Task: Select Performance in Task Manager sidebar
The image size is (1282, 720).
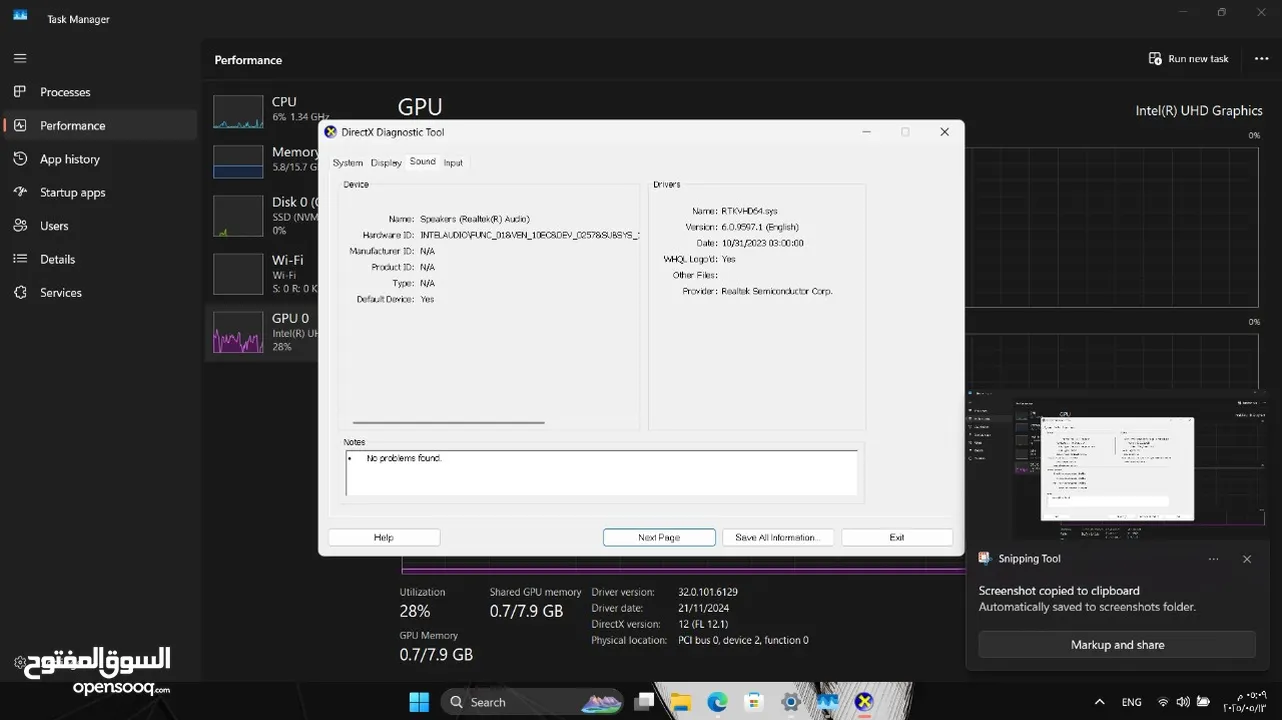Action: (100, 126)
